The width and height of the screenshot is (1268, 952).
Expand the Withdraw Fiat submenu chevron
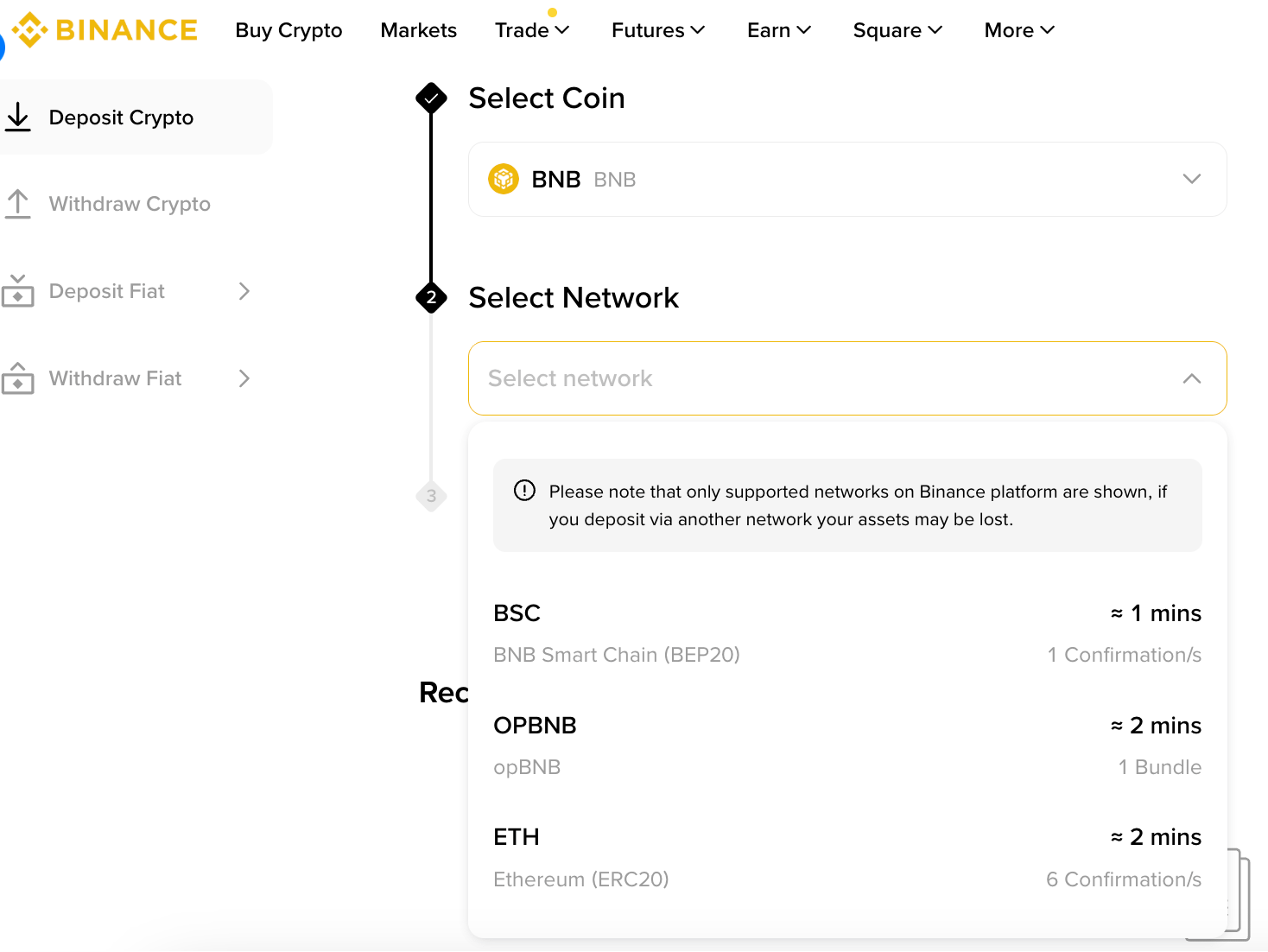point(244,378)
